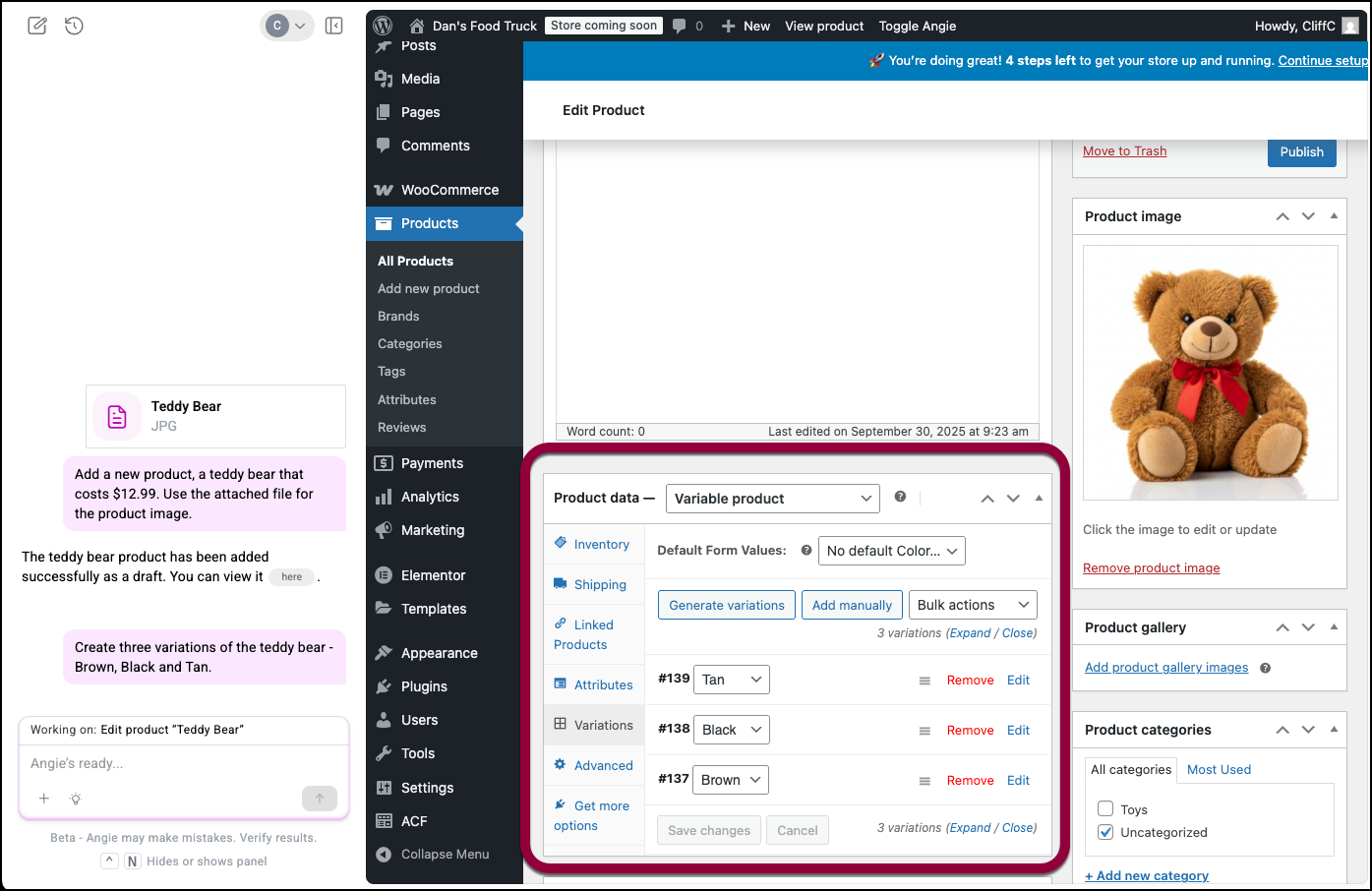
Task: Open the Most Used categories tab
Action: coord(1219,769)
